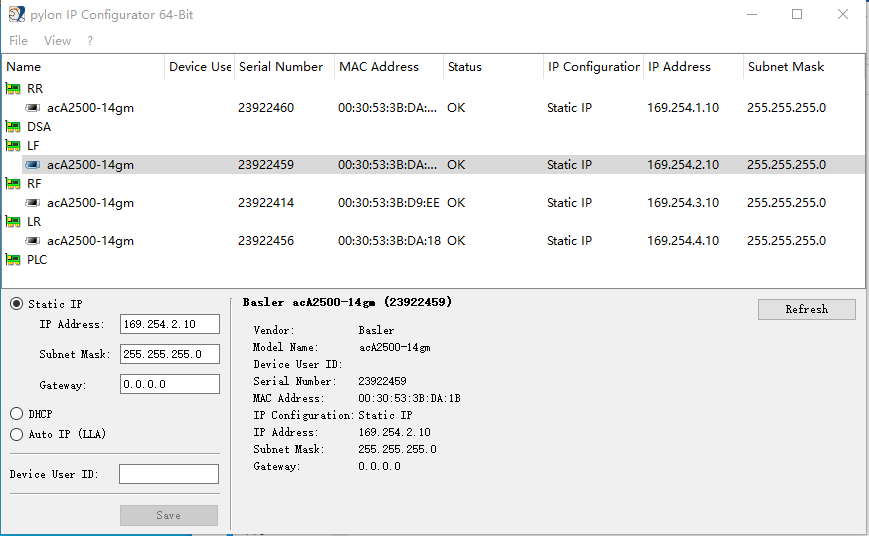Click the PLC network adapter icon

(x=13, y=260)
